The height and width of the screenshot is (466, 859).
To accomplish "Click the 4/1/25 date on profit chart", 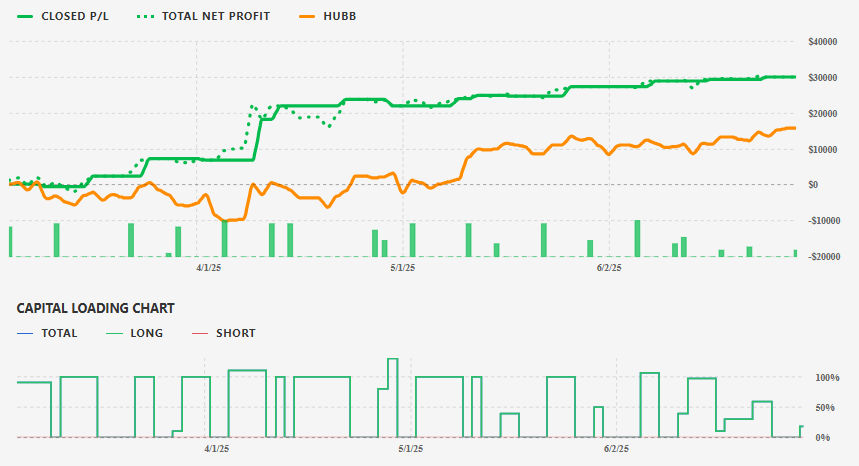I will (x=209, y=268).
